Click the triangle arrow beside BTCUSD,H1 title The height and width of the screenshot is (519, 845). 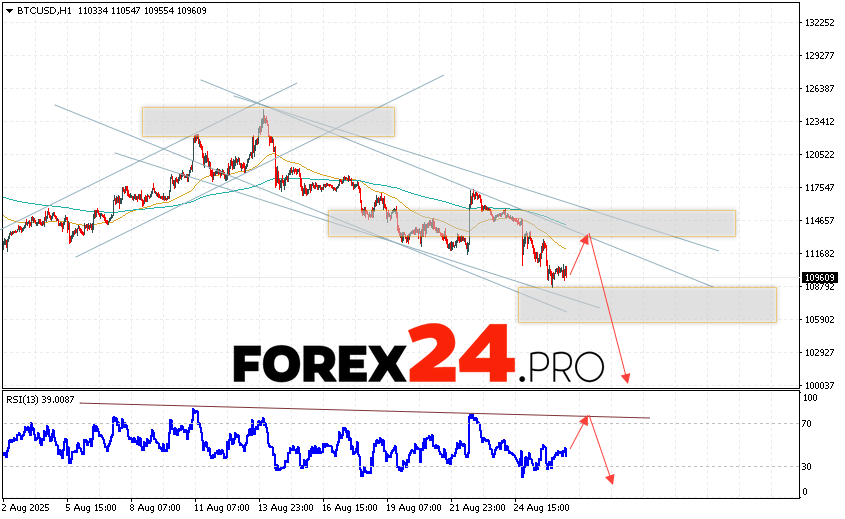tap(8, 10)
